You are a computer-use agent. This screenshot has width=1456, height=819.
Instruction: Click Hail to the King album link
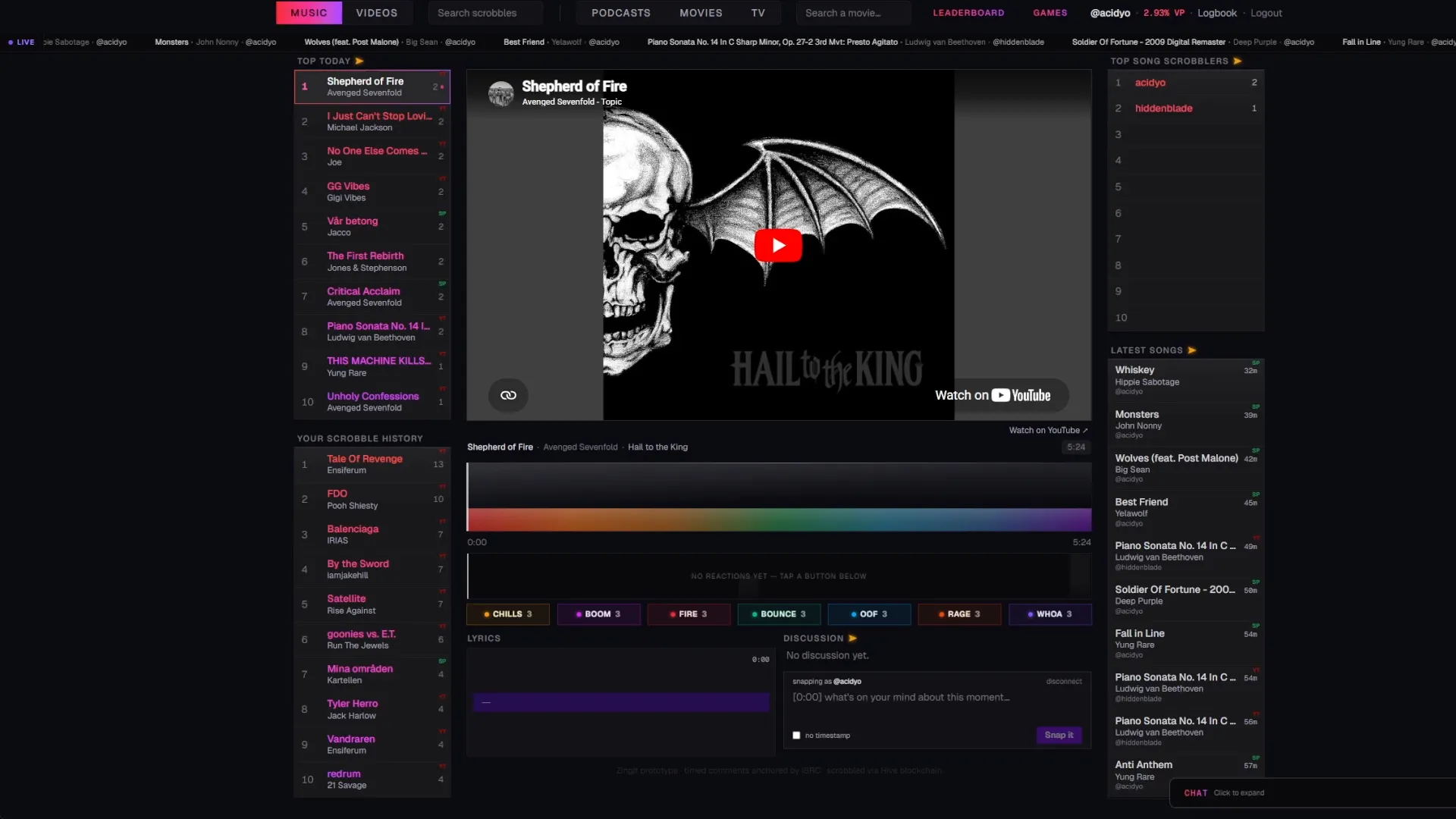click(x=657, y=447)
